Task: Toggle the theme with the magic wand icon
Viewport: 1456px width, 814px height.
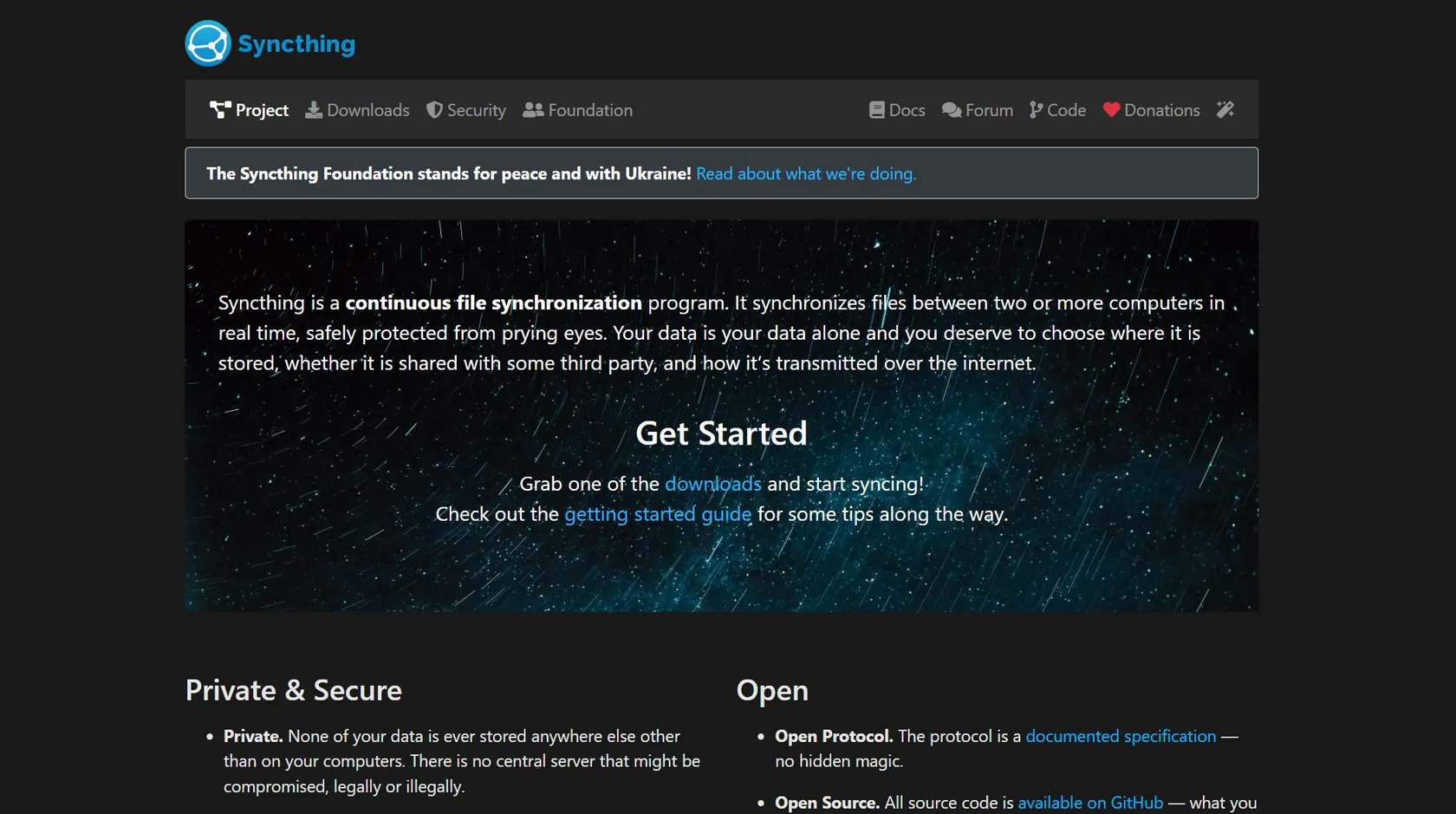Action: click(x=1225, y=109)
